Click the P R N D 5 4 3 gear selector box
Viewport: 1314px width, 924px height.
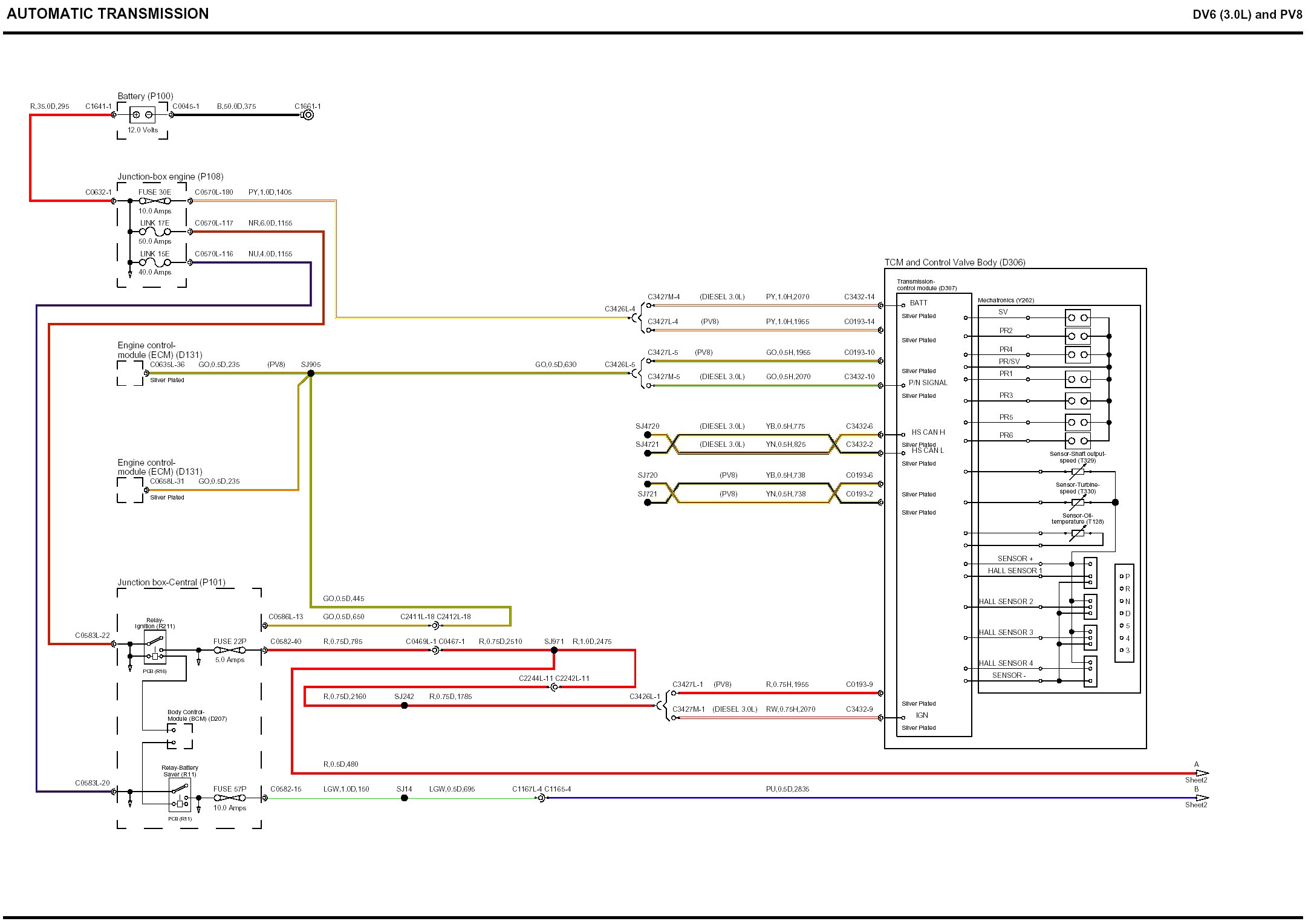1124,614
